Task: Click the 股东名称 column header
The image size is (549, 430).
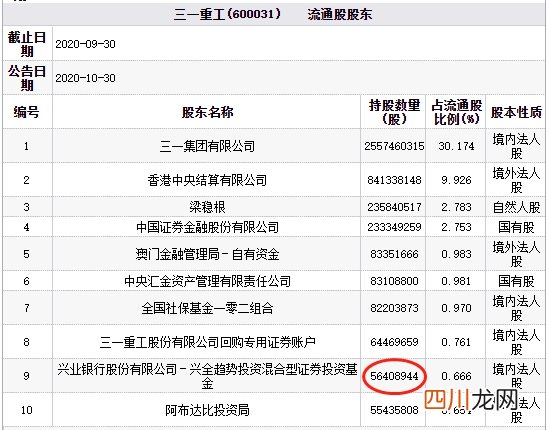Action: (207, 112)
